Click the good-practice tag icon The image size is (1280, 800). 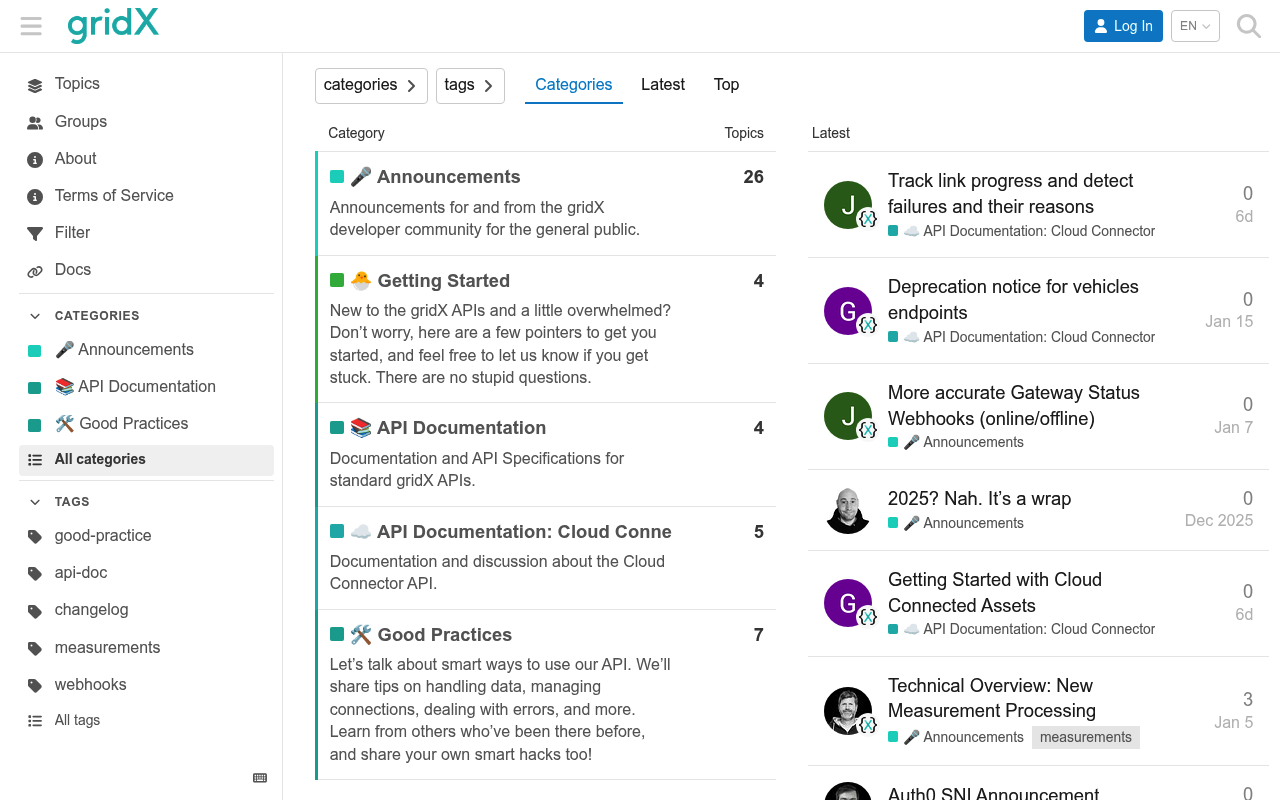pos(35,536)
